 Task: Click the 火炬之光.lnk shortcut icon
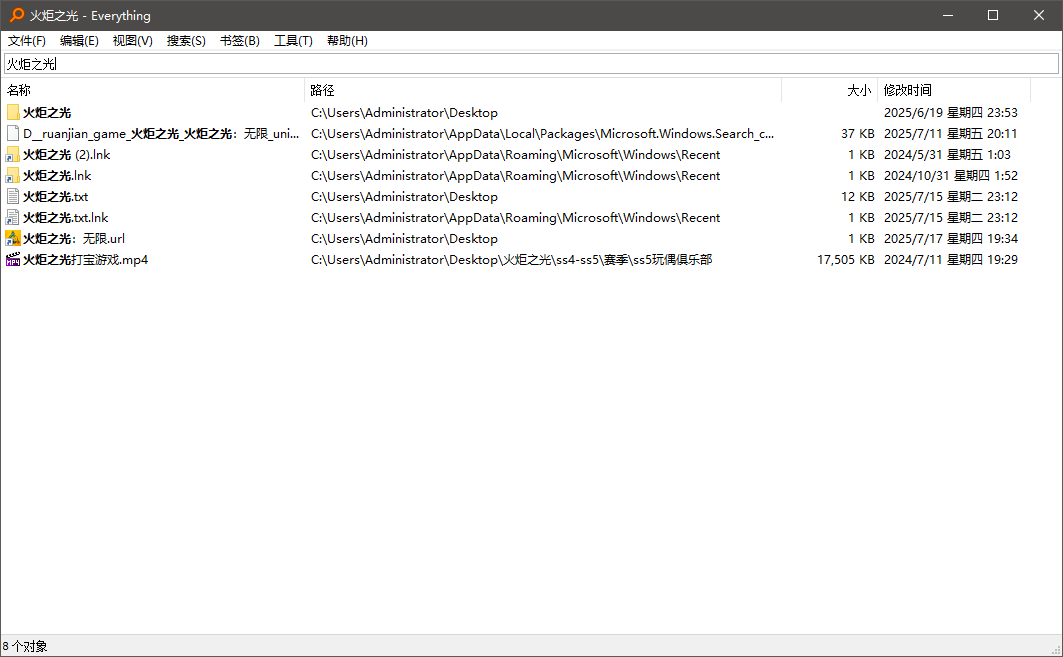point(13,176)
